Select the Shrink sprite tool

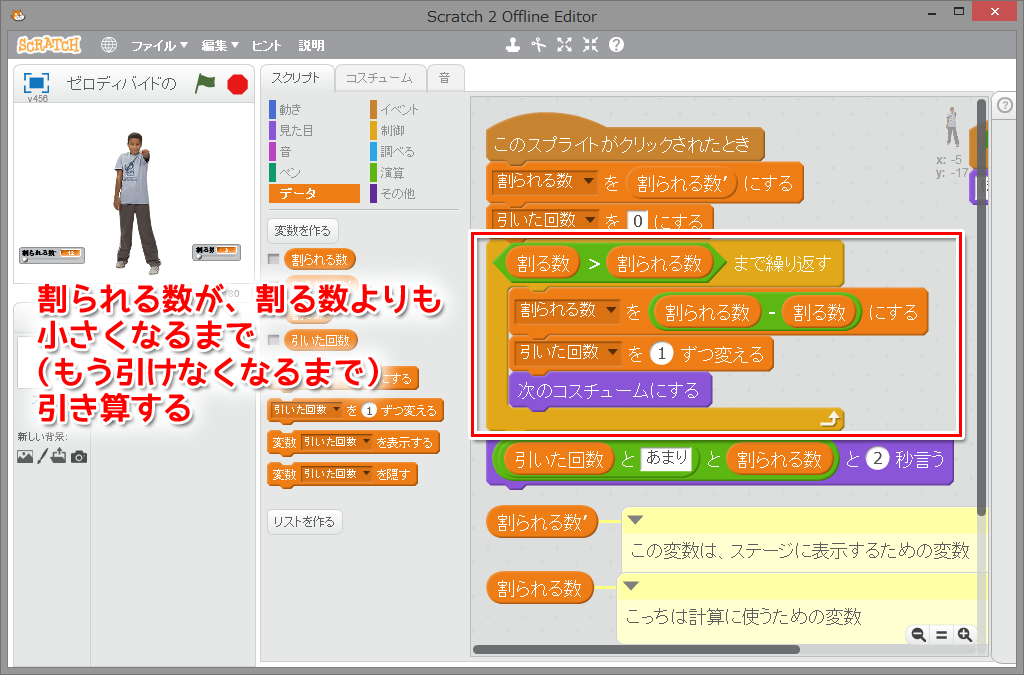point(590,45)
